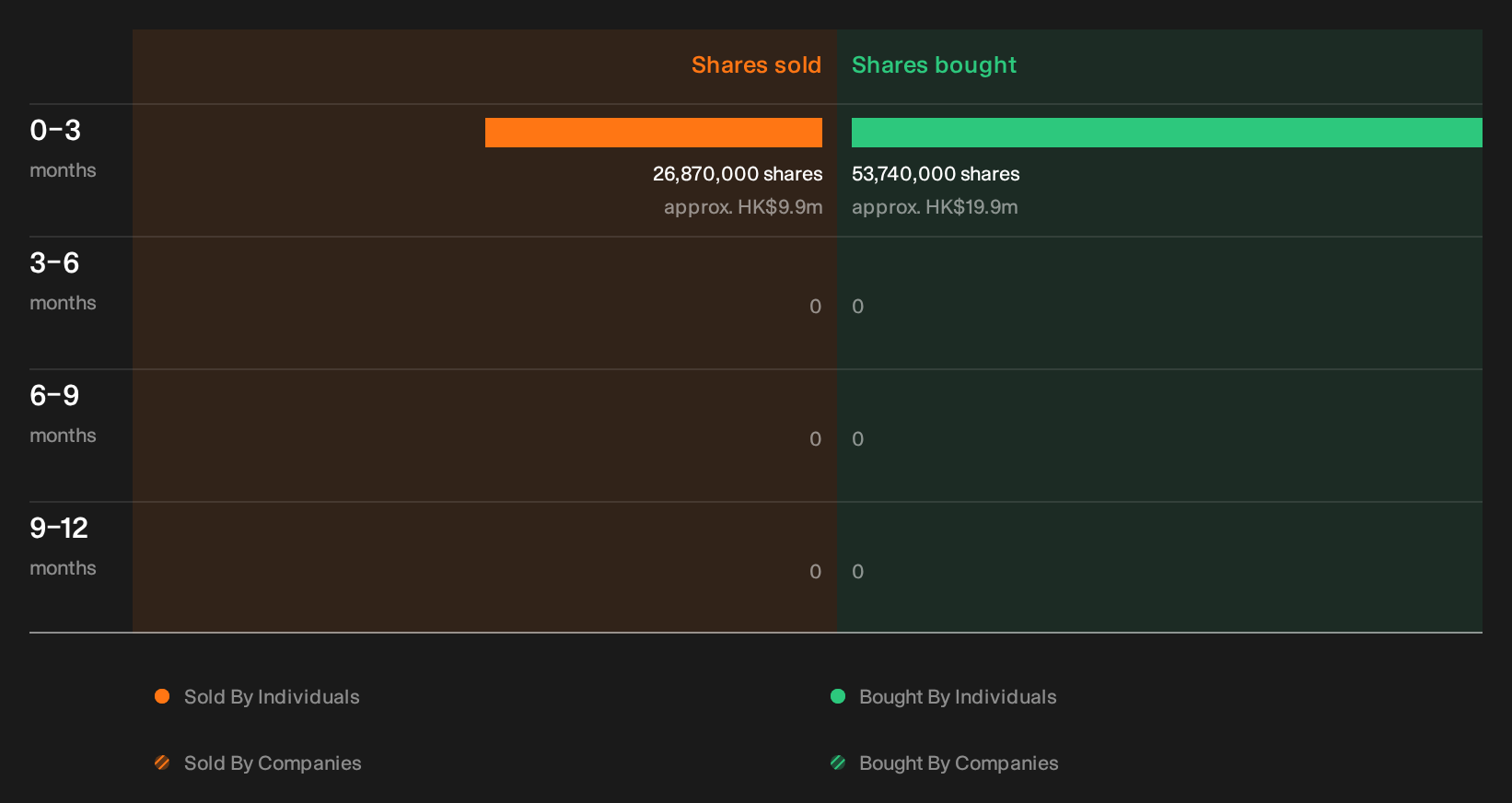Click the 26,870,000 shares value
Image resolution: width=1512 pixels, height=803 pixels.
(x=738, y=174)
